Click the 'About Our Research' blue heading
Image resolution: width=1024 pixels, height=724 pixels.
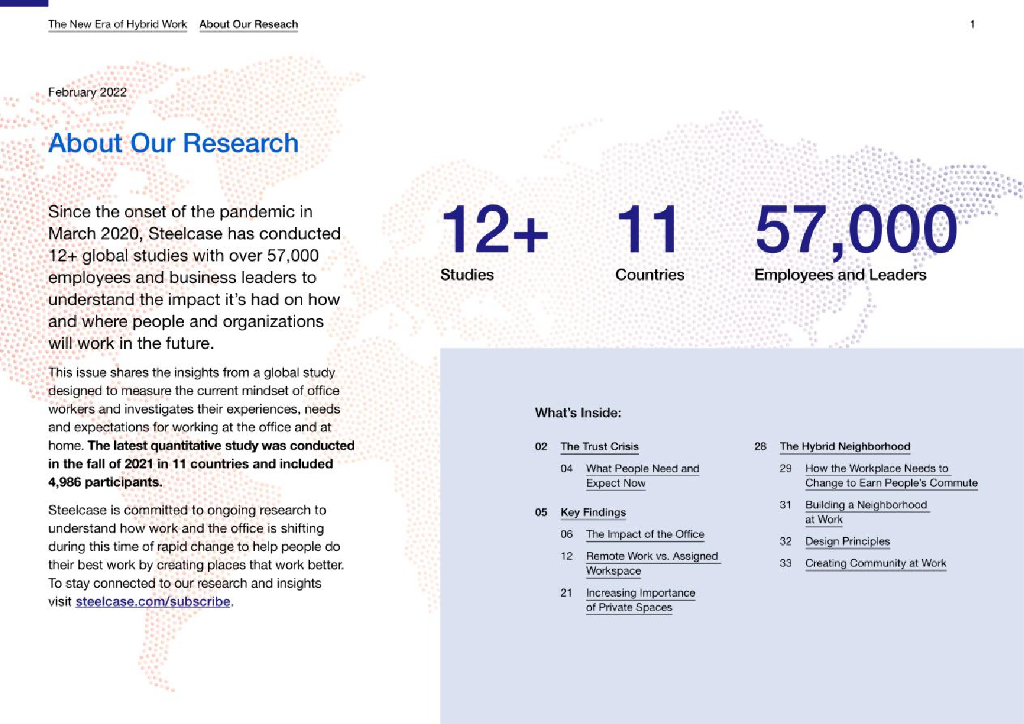pyautogui.click(x=173, y=143)
